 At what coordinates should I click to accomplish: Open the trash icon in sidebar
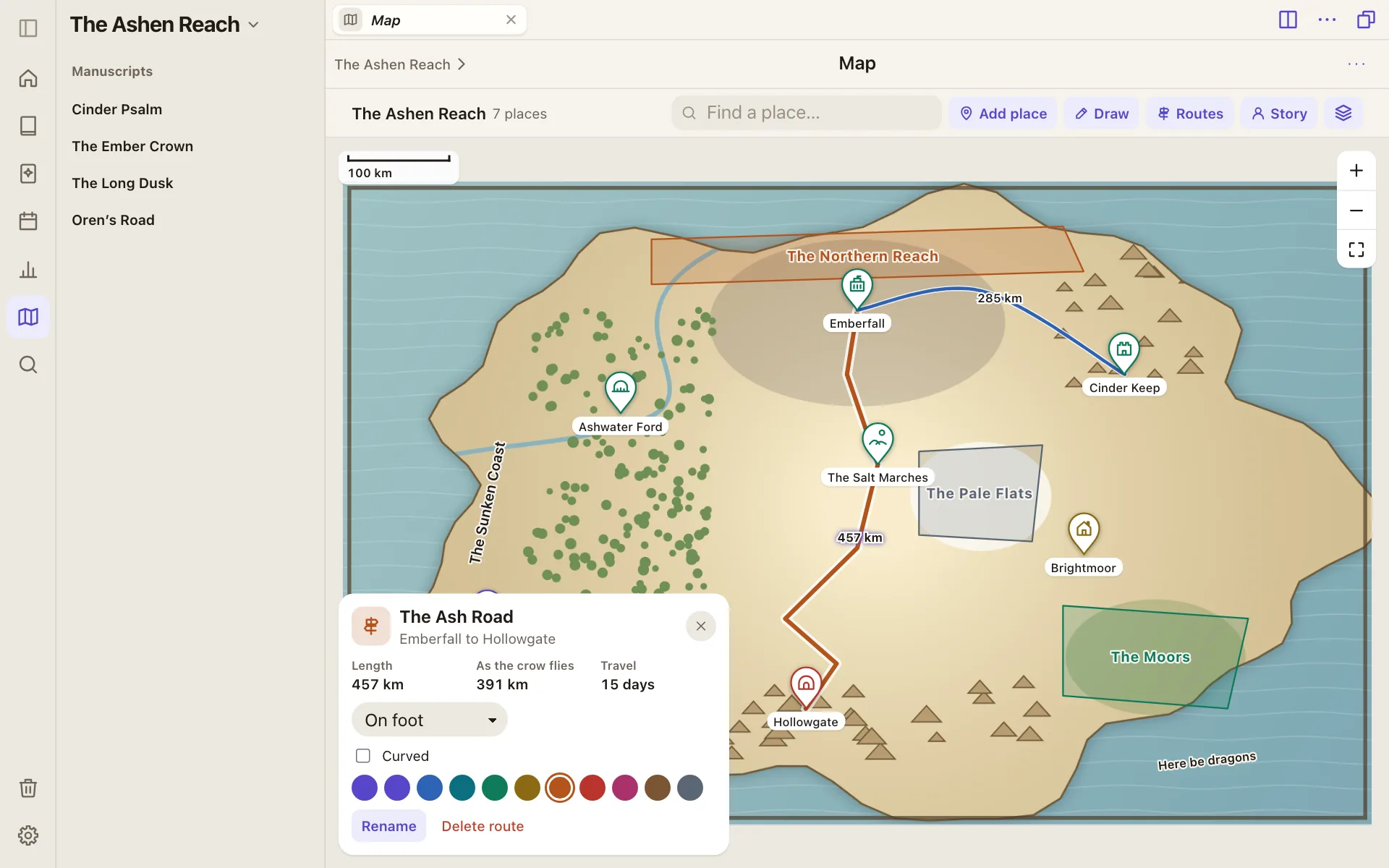coord(28,788)
